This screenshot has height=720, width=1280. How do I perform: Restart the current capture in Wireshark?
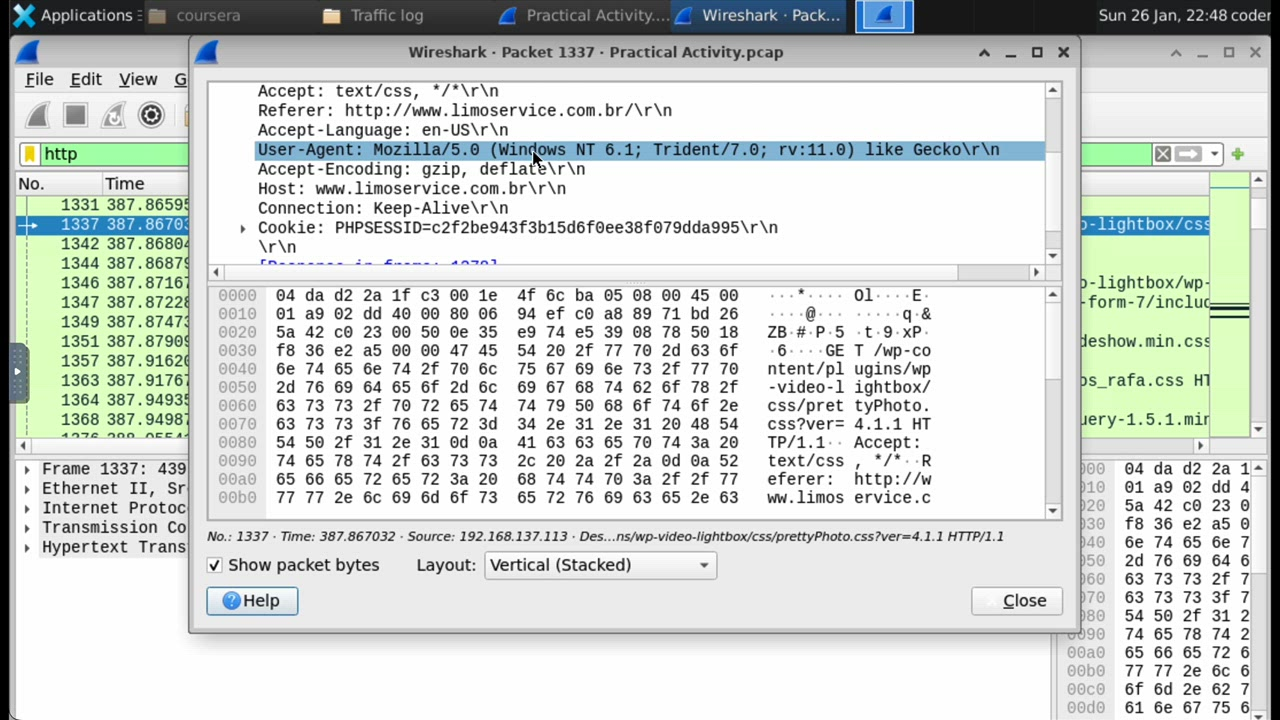(x=113, y=115)
